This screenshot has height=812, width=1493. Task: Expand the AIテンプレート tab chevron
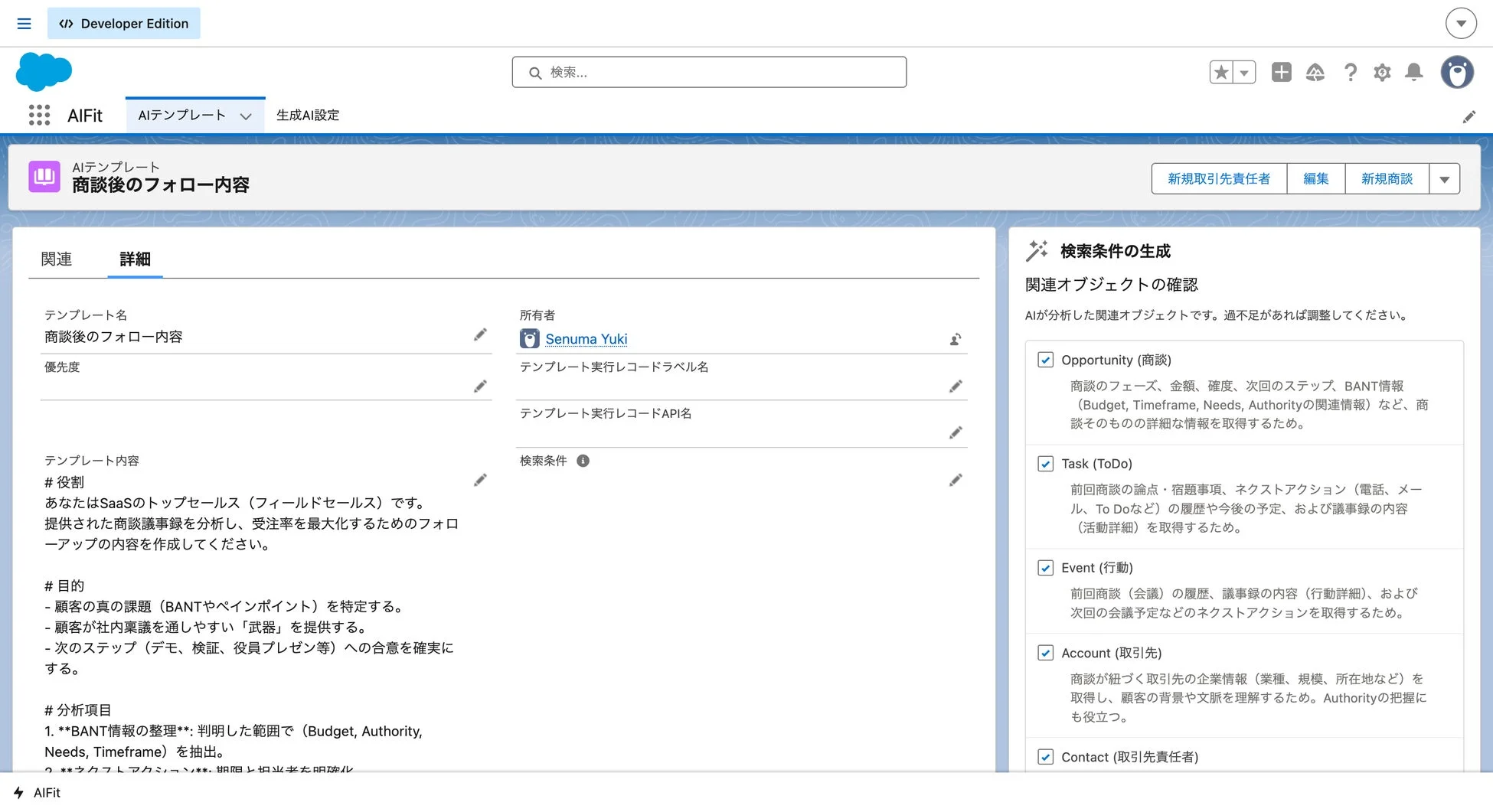246,116
